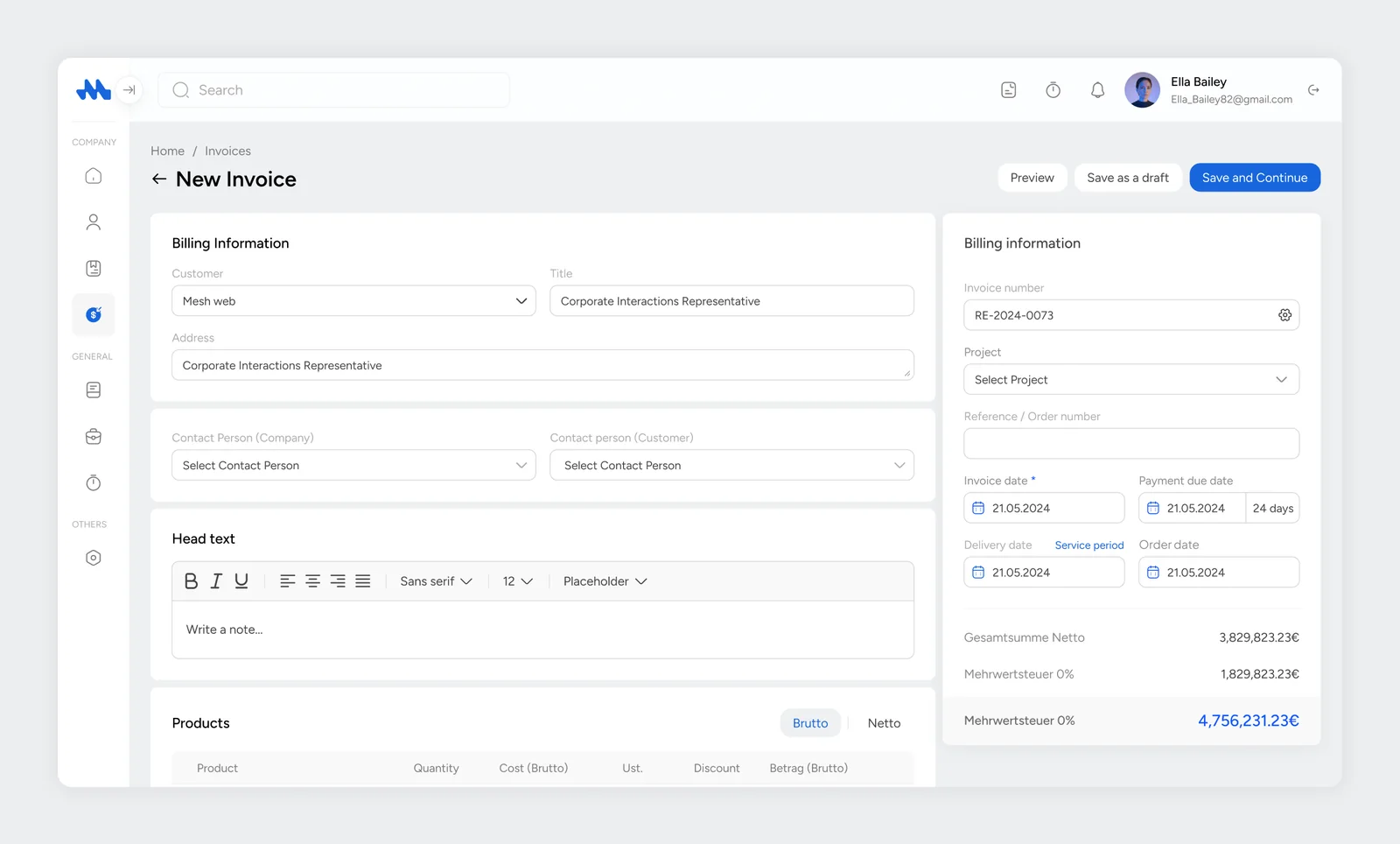The height and width of the screenshot is (844, 1400).
Task: Open the notes icon in header
Action: 1009,90
